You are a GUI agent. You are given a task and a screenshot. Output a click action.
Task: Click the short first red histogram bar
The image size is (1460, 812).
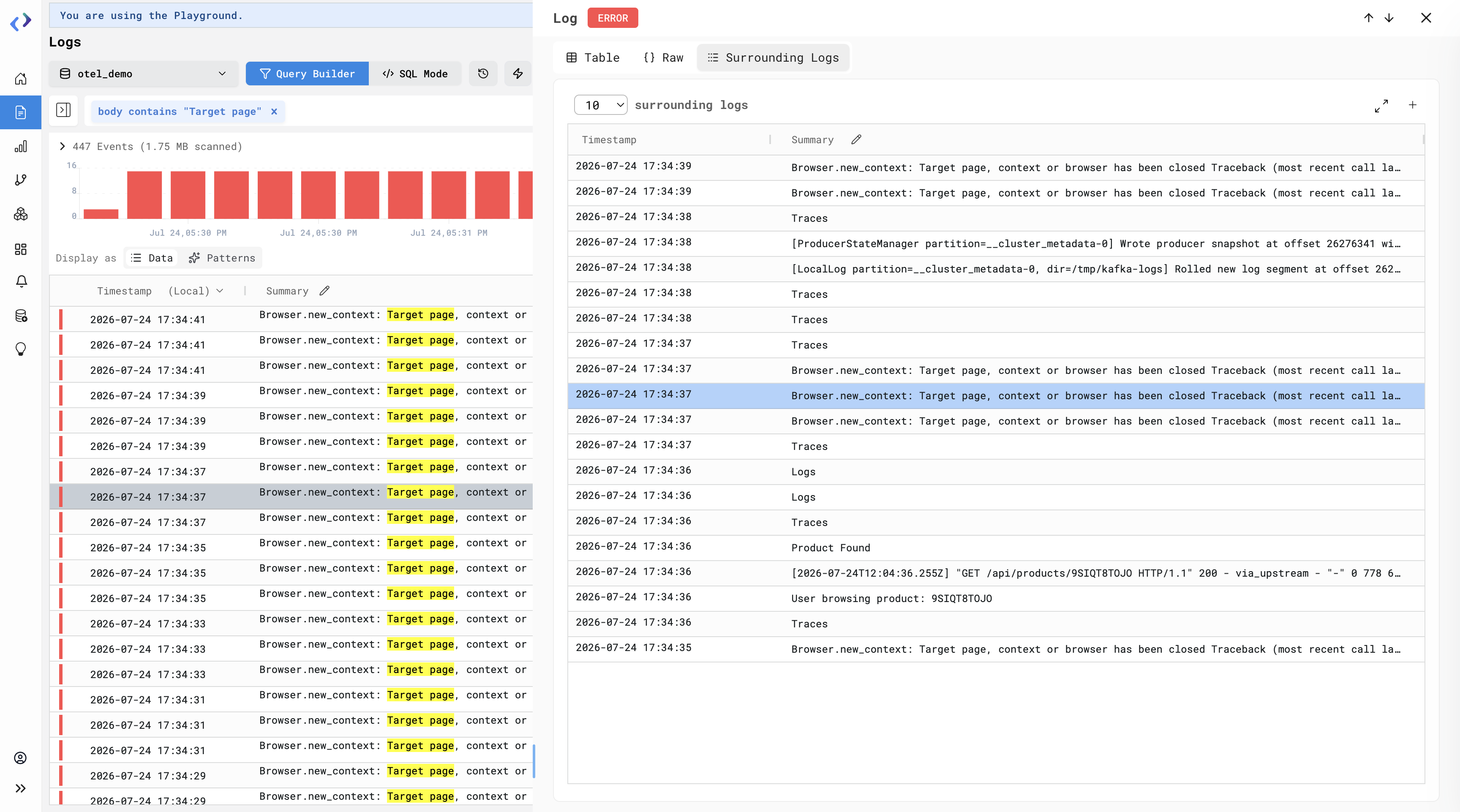[101, 214]
